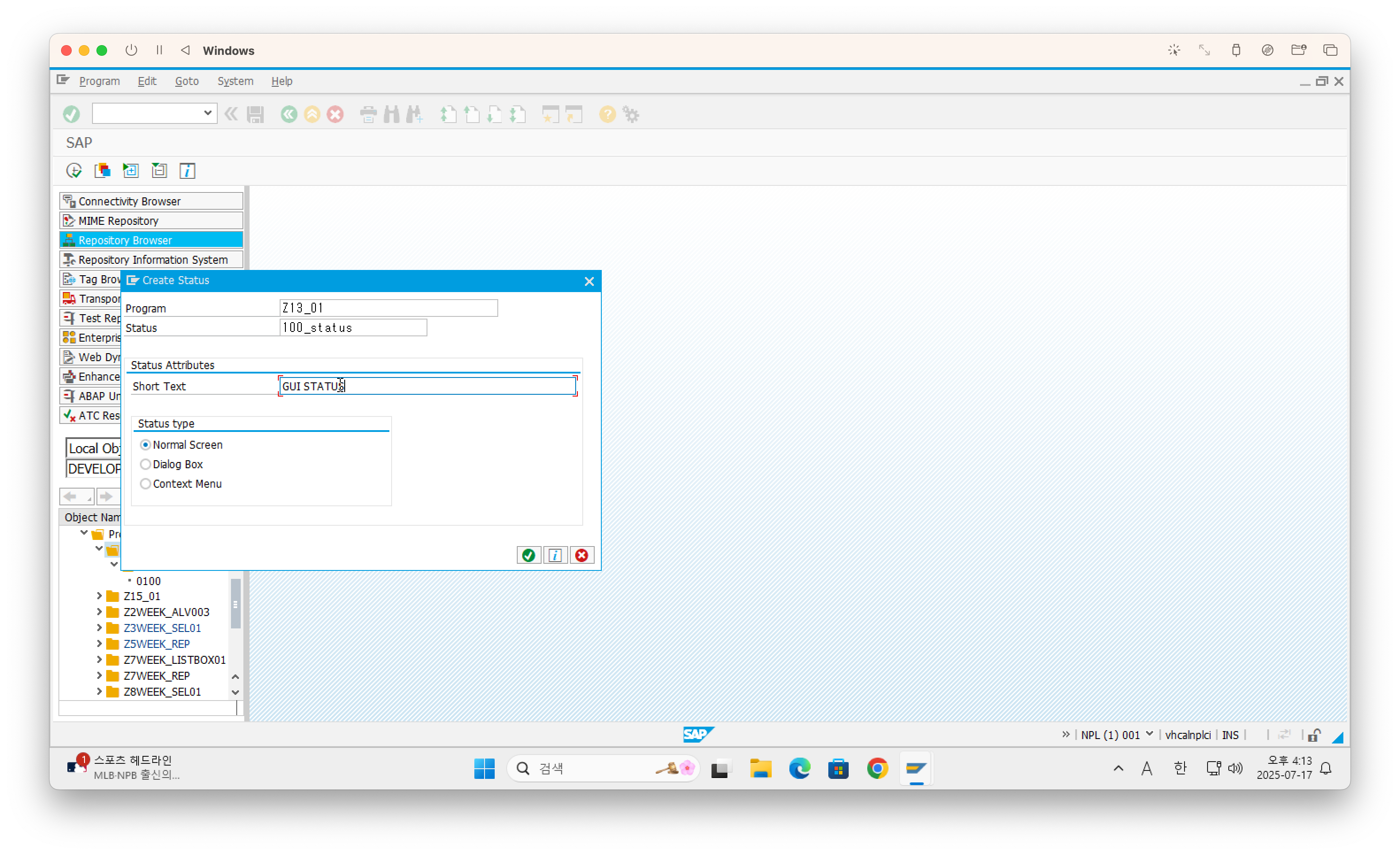Select Repository Browser
This screenshot has height=855, width=1400.
151,240
